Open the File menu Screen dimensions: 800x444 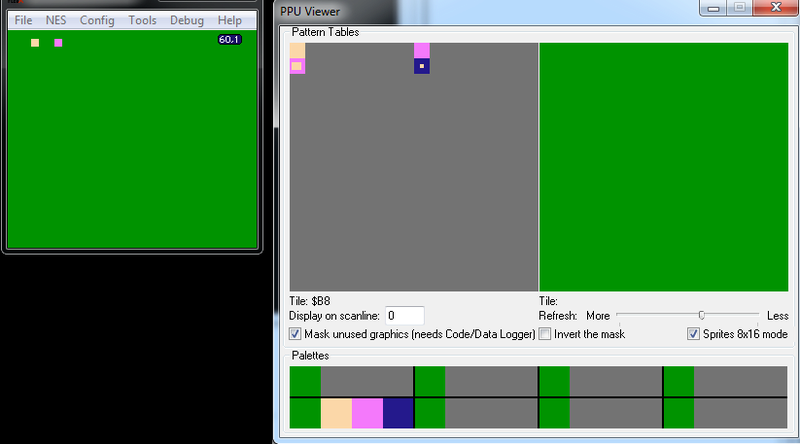[23, 20]
